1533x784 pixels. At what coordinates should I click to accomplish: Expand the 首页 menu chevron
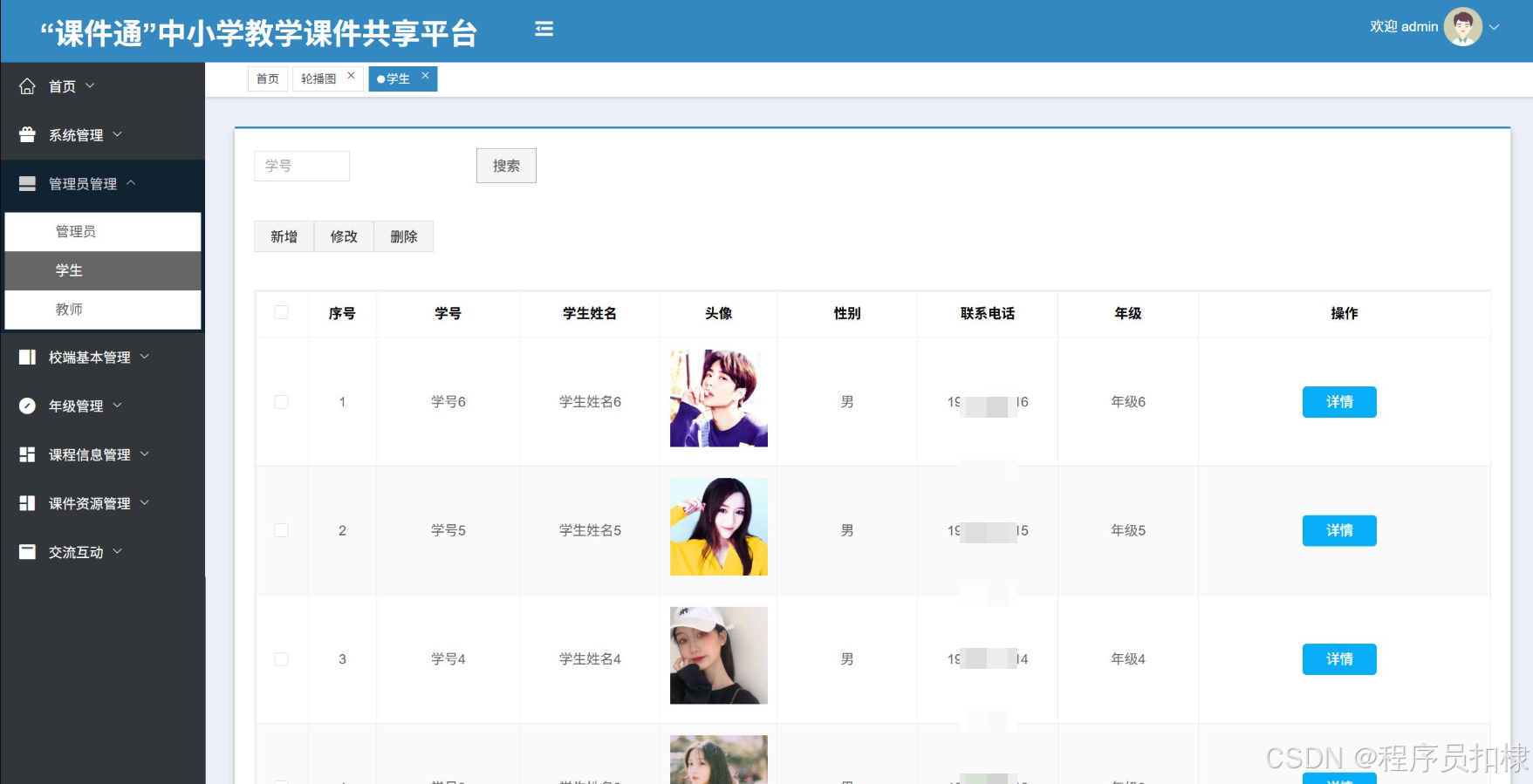coord(90,85)
